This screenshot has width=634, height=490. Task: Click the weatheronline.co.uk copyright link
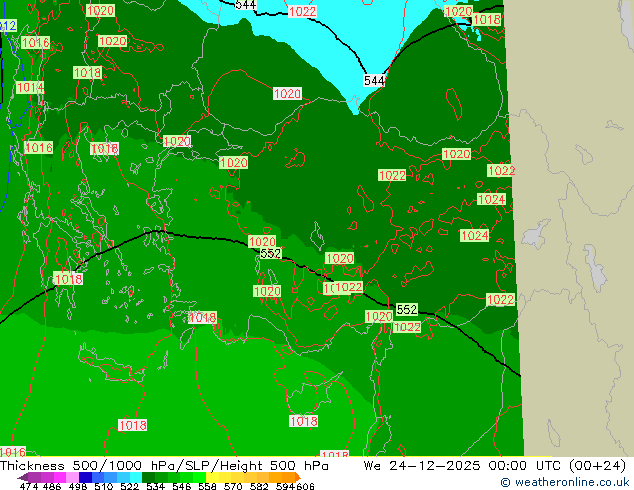[x=565, y=482]
